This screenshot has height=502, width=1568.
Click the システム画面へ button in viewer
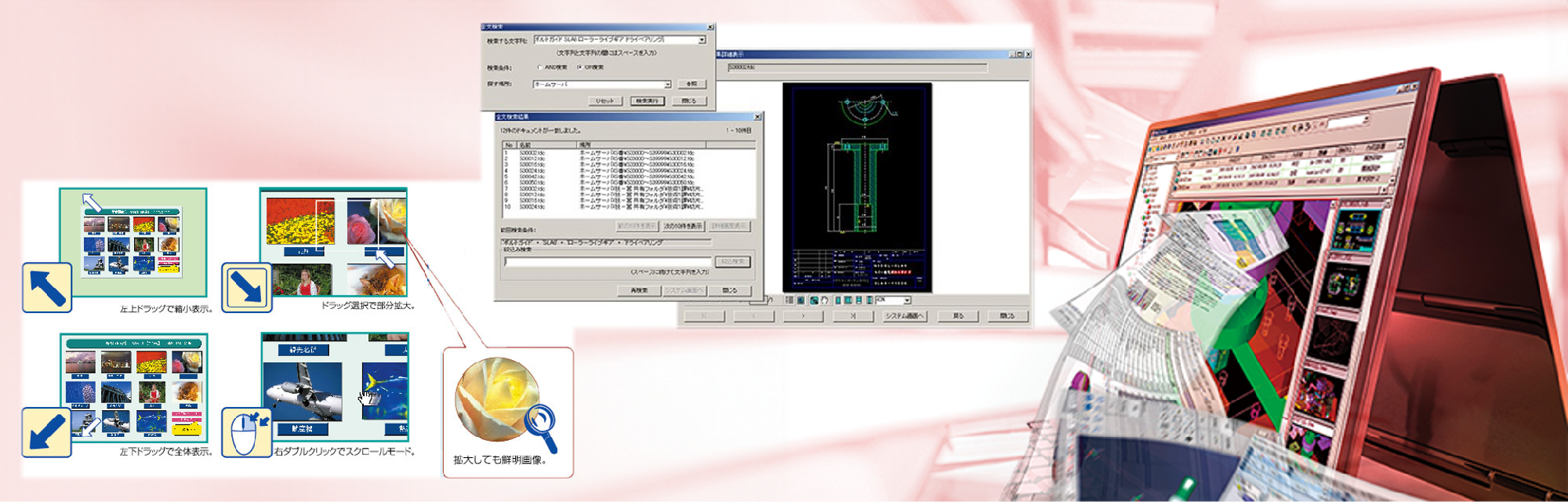click(906, 316)
